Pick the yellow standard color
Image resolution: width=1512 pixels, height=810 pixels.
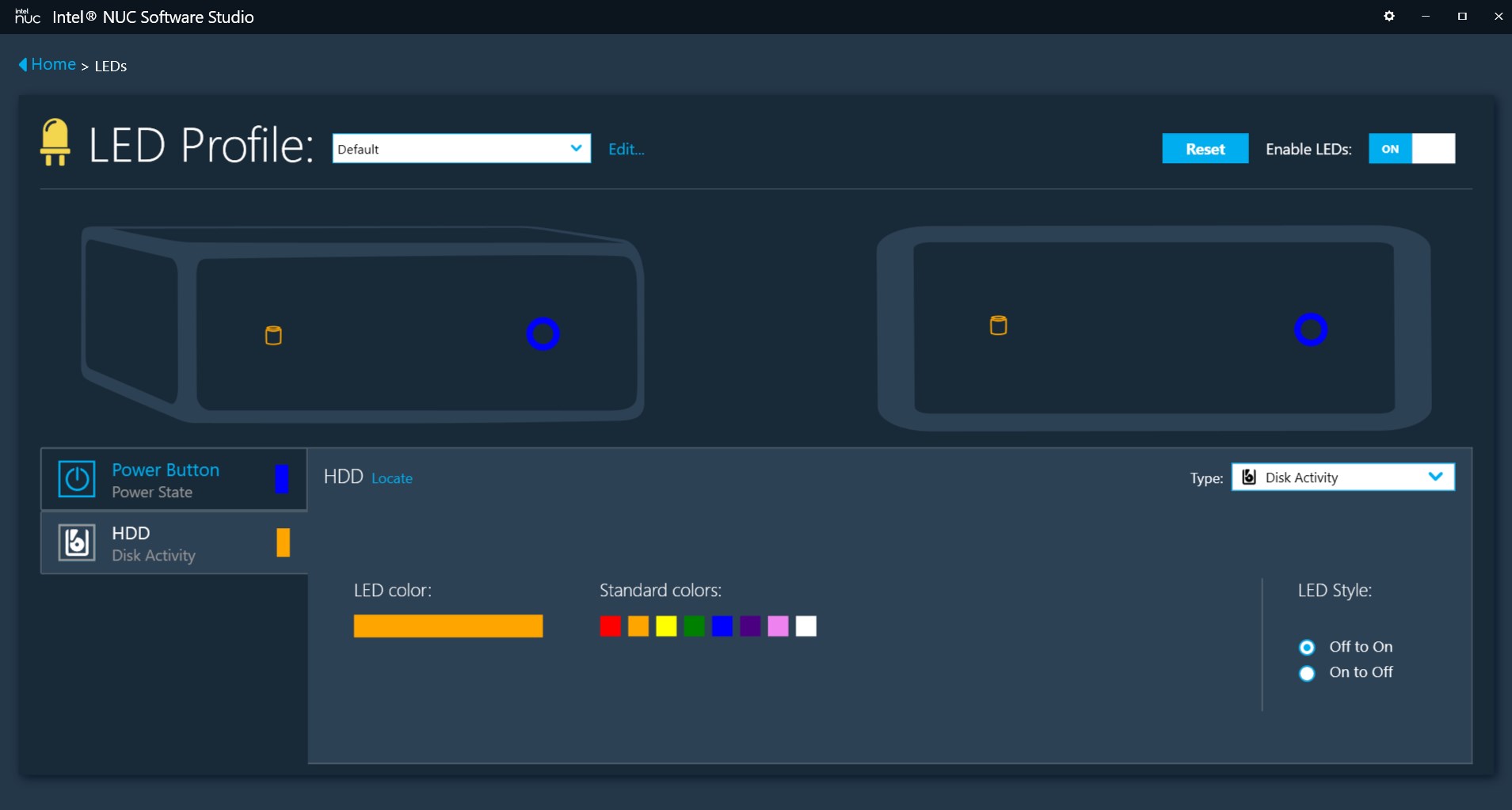point(666,626)
